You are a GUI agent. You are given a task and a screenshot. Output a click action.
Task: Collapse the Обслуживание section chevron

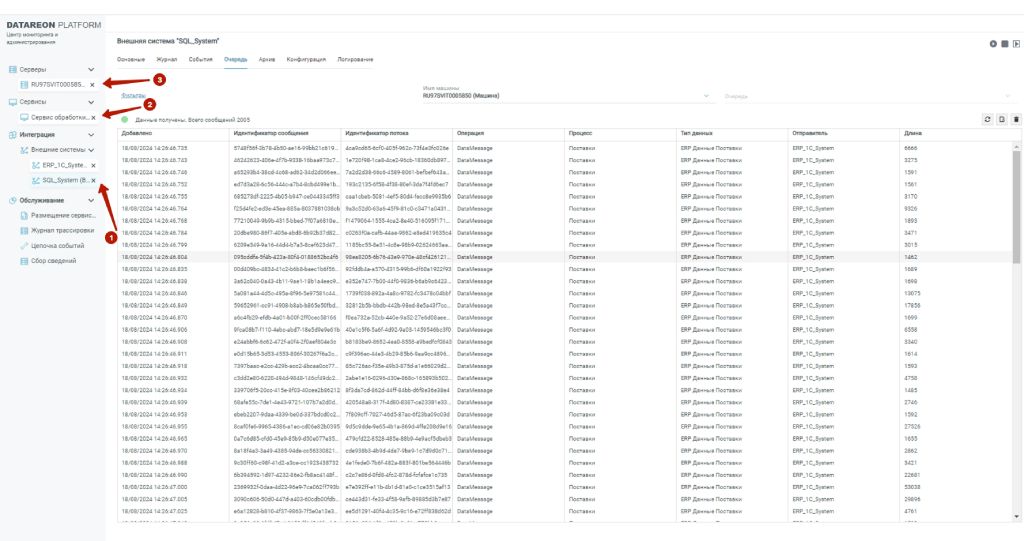click(x=91, y=201)
